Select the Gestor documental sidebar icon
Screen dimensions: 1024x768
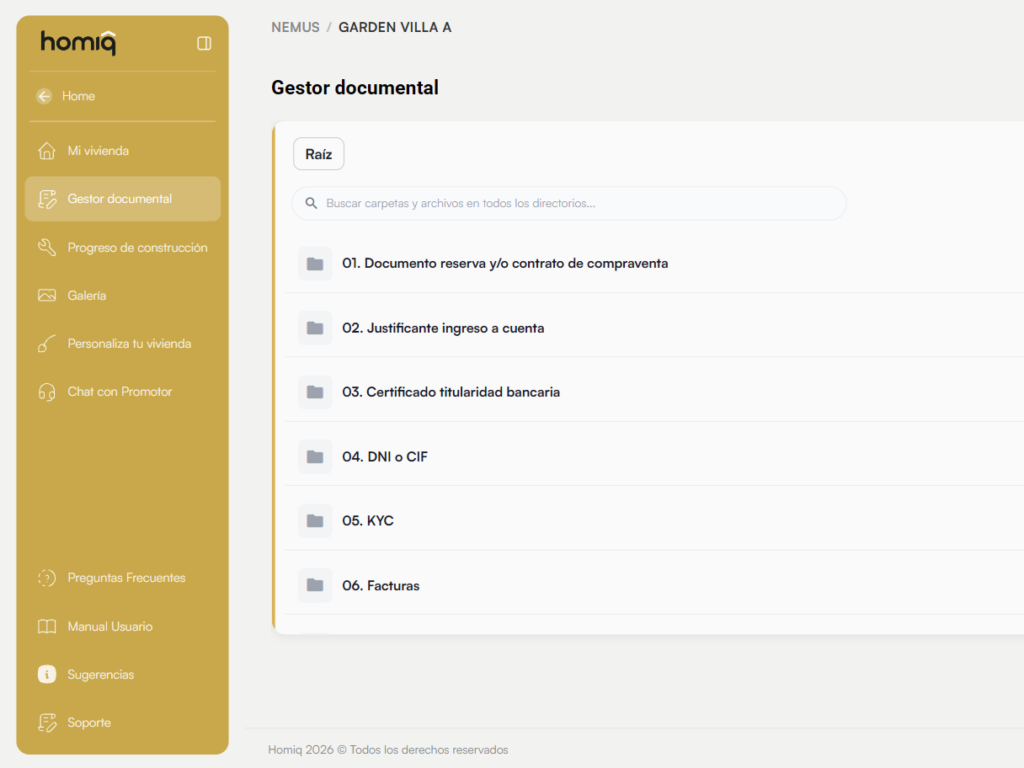(x=46, y=199)
